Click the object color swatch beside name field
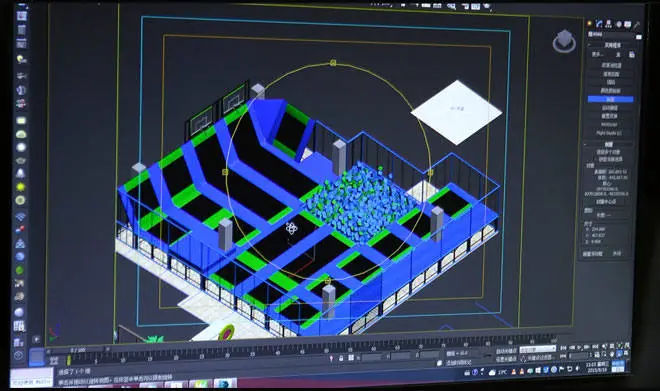 [639, 37]
